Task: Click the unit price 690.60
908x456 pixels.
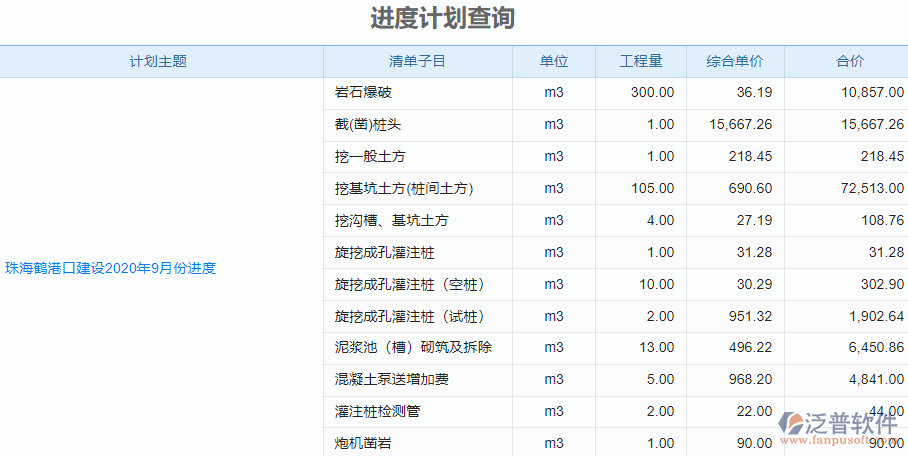Action: click(750, 188)
